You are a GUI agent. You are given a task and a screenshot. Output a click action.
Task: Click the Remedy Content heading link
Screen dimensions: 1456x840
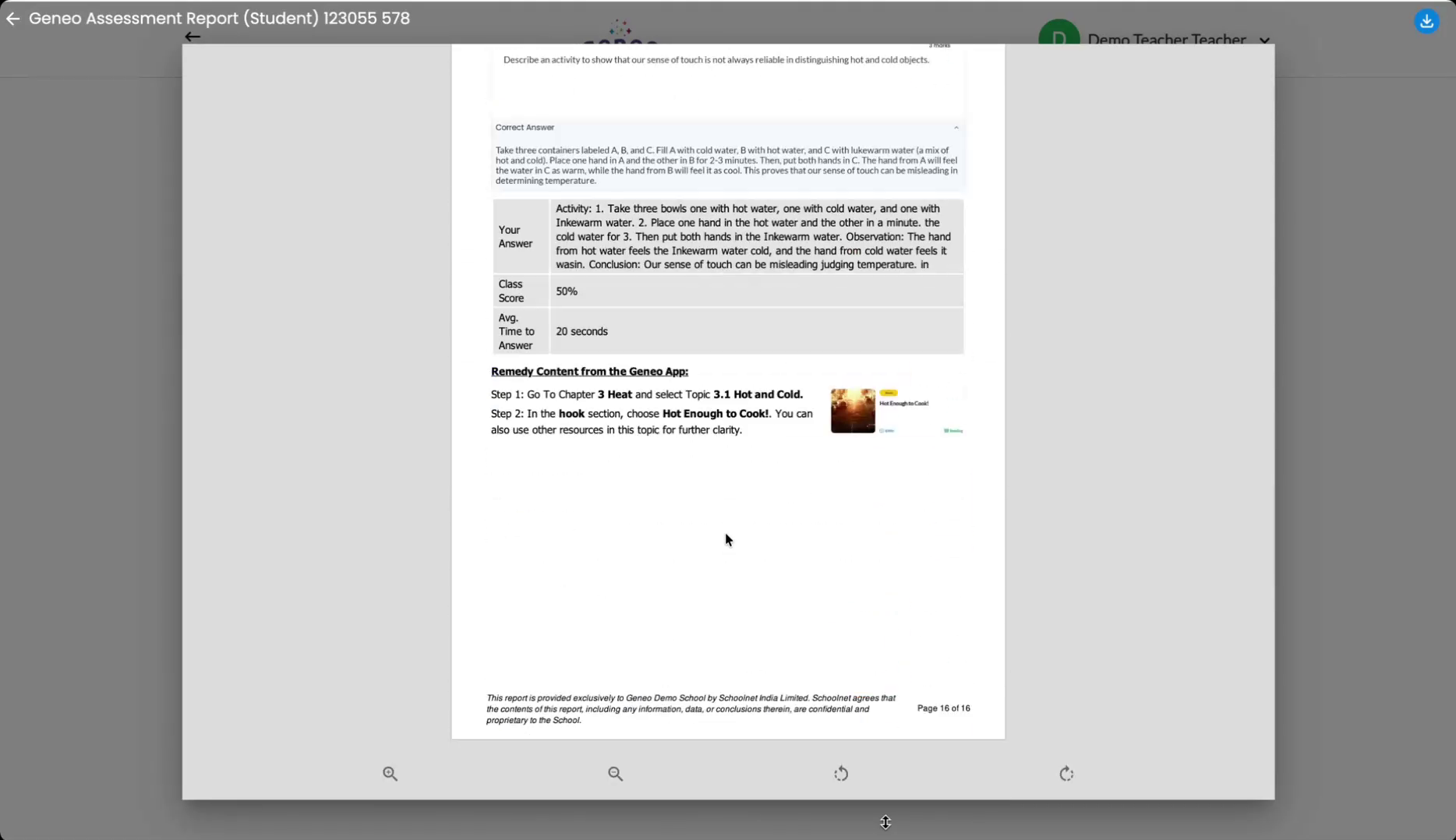click(589, 372)
